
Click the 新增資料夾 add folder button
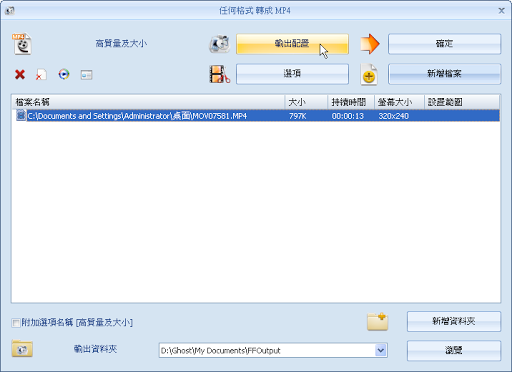pyautogui.click(x=454, y=321)
